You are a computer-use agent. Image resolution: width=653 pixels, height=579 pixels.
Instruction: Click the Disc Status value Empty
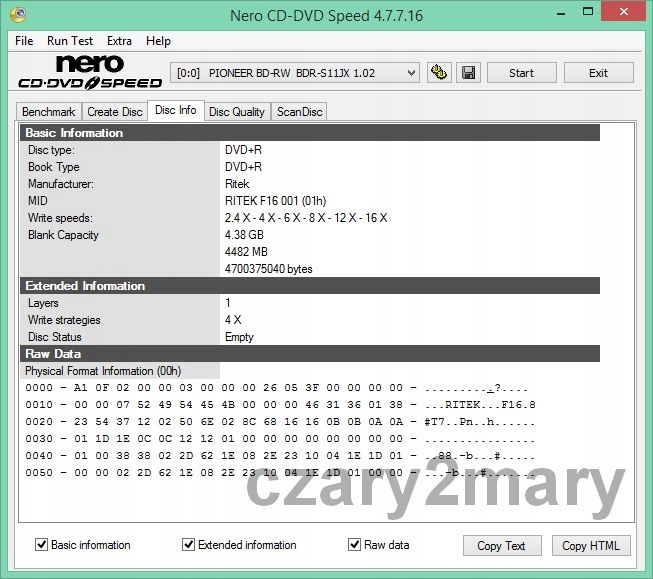pyautogui.click(x=239, y=337)
